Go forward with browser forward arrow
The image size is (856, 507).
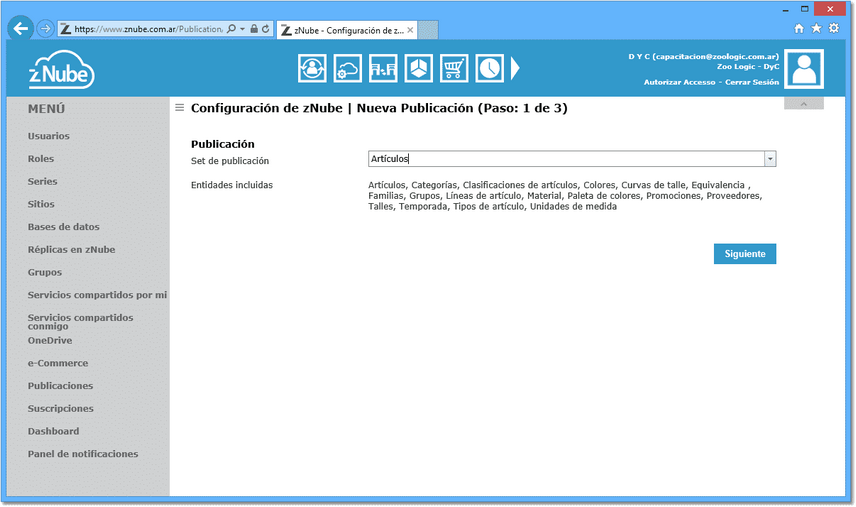pyautogui.click(x=46, y=28)
